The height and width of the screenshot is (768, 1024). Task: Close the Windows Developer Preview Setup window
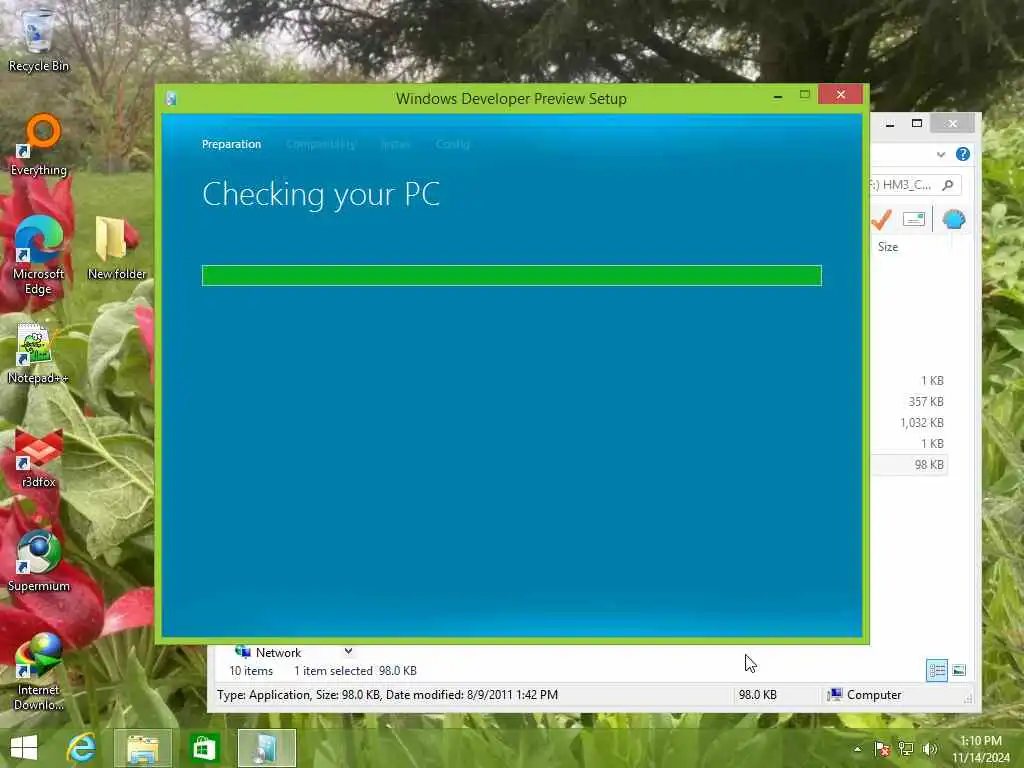(x=840, y=95)
